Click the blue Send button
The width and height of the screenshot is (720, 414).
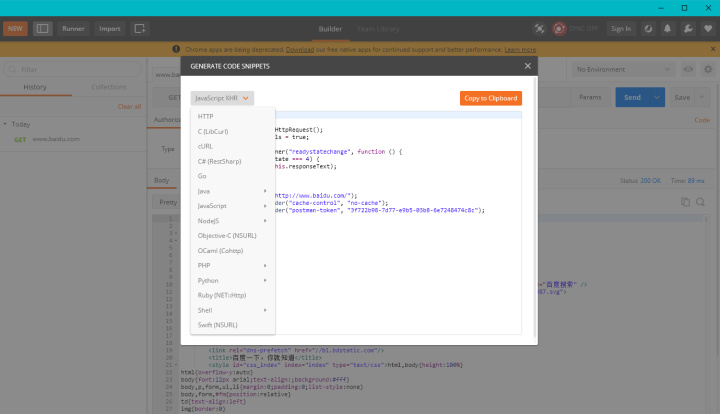[632, 97]
